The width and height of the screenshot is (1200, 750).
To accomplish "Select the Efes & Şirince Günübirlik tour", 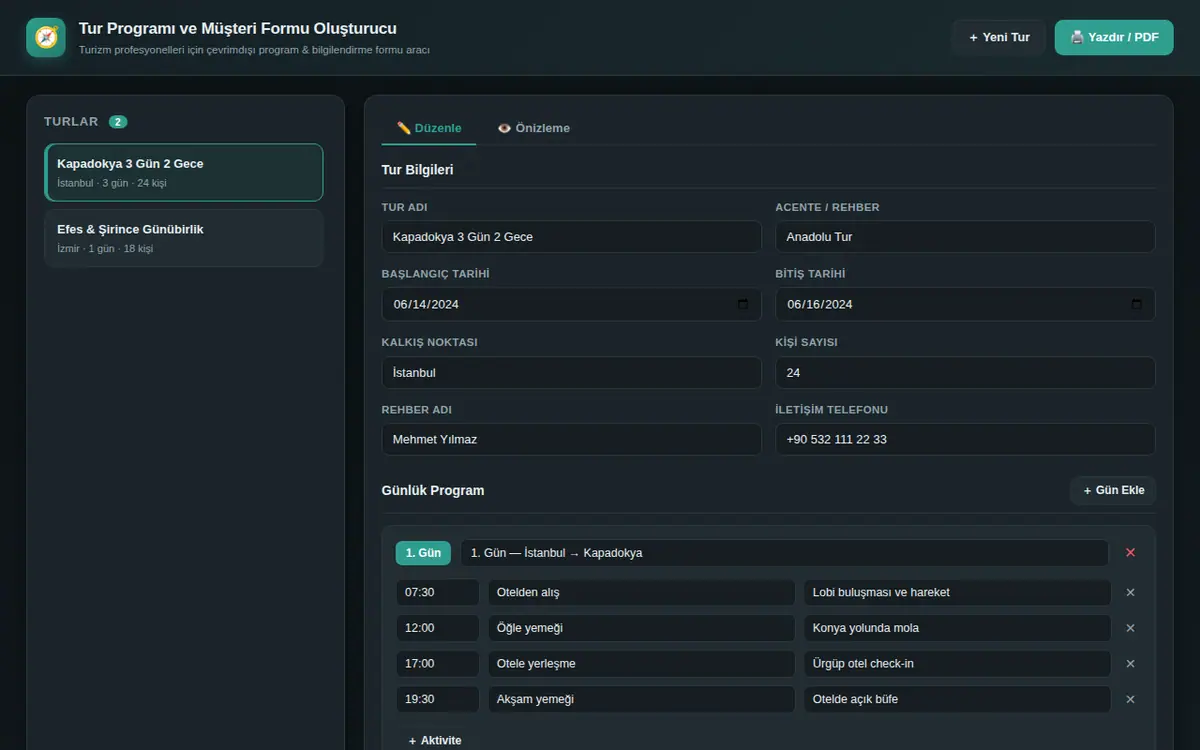I will [x=184, y=238].
